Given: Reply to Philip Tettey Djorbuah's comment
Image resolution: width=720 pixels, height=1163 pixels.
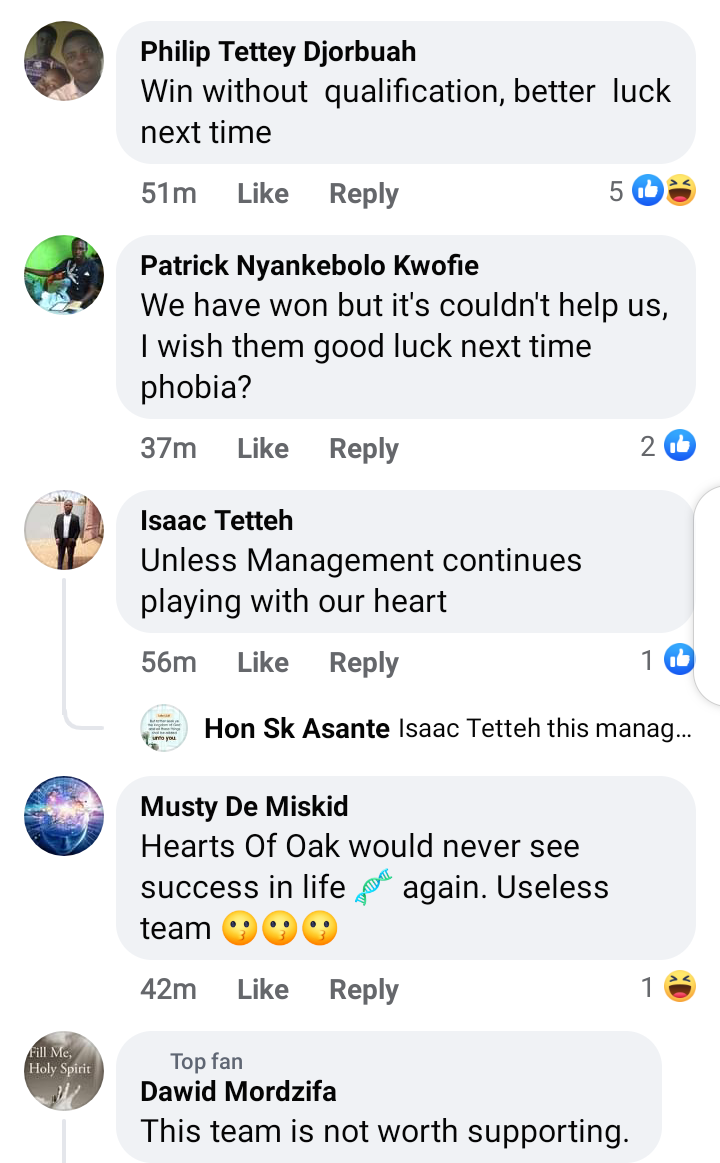Looking at the screenshot, I should [x=364, y=193].
